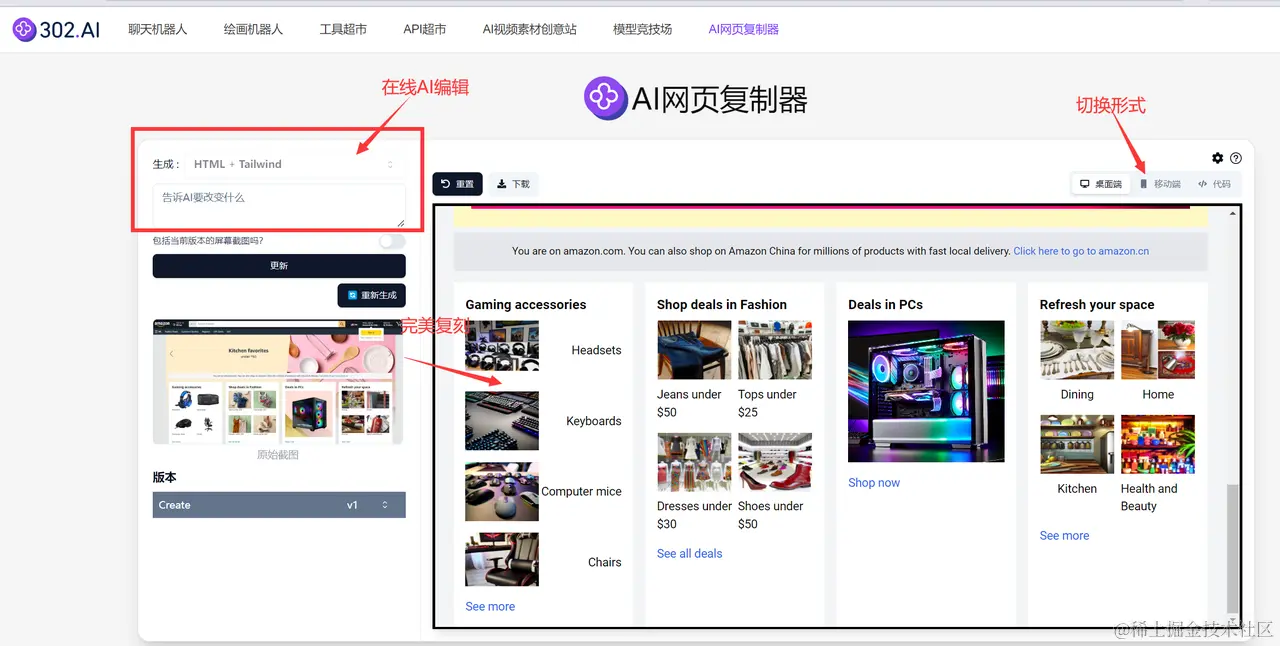Click the Deals in PCs heading

pyautogui.click(x=885, y=304)
